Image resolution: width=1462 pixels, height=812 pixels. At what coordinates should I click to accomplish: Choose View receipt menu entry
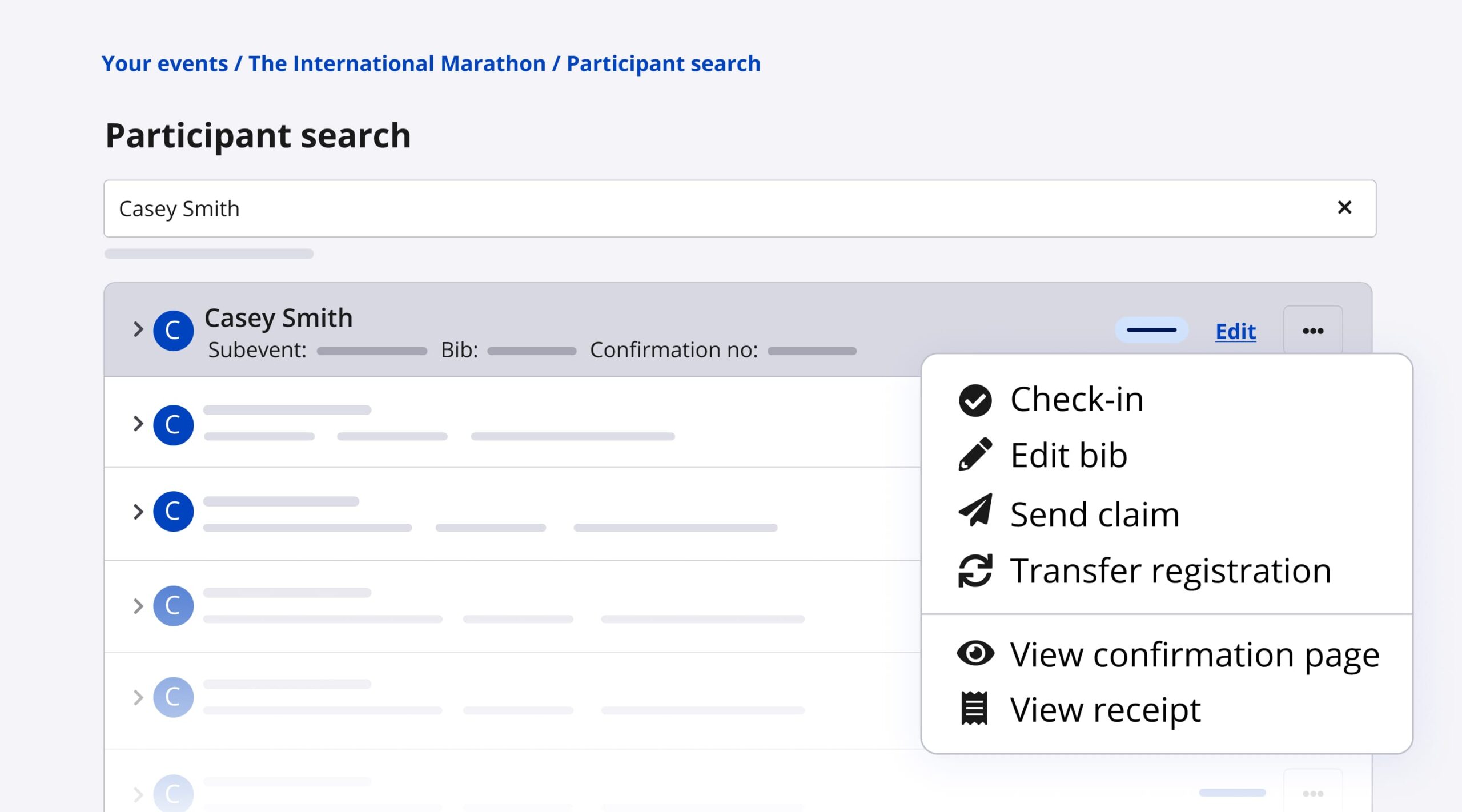[x=1105, y=709]
